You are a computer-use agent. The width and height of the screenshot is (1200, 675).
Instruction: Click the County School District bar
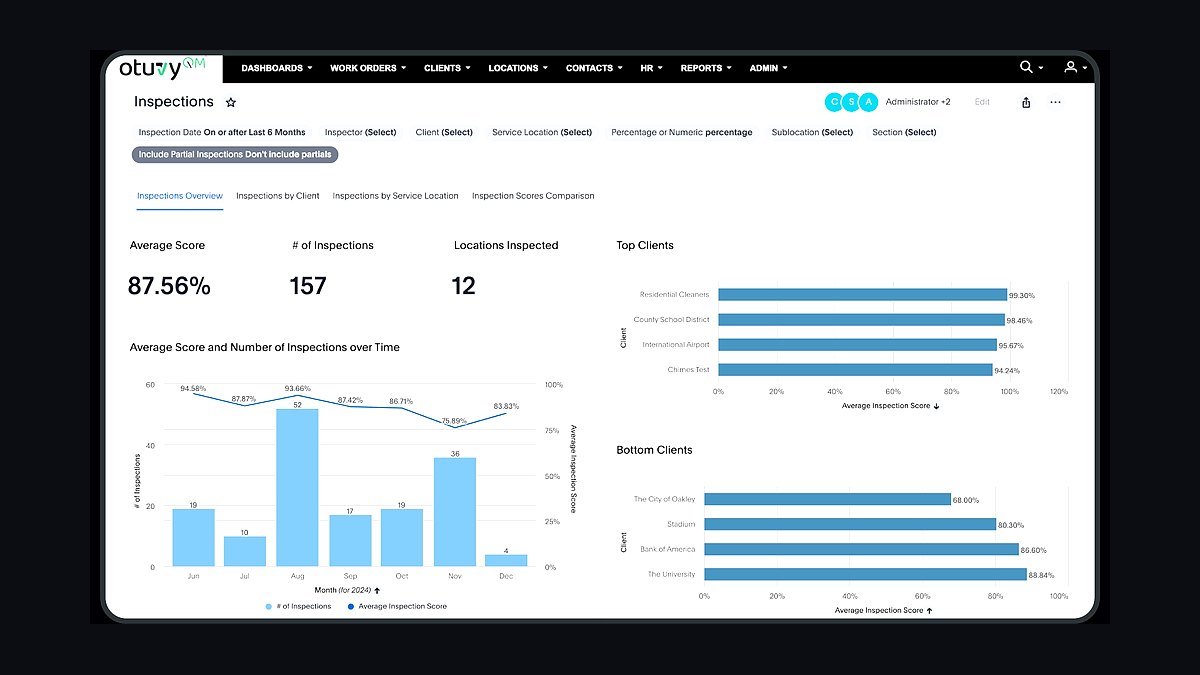tap(861, 320)
